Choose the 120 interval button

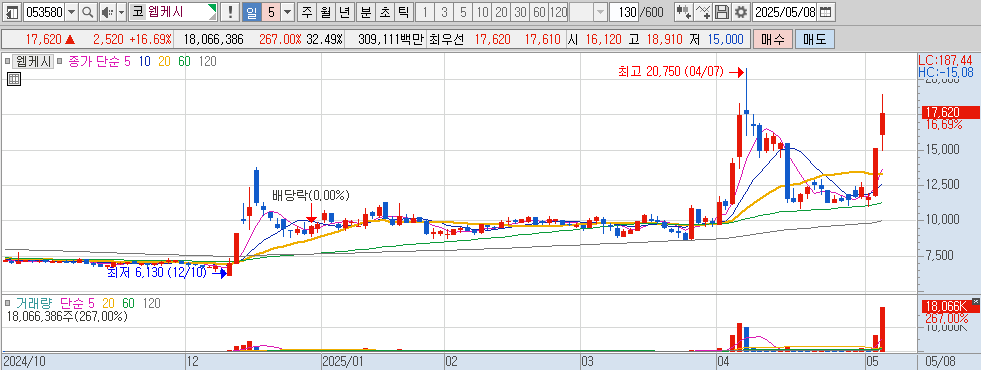(559, 12)
